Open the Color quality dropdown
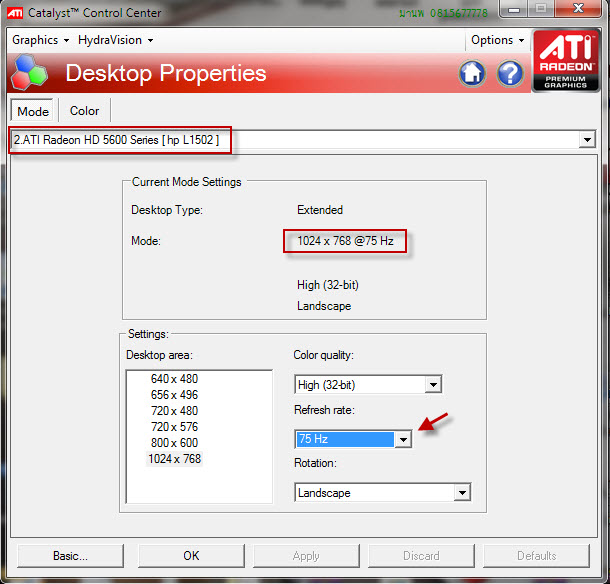The height and width of the screenshot is (584, 610). (x=368, y=385)
